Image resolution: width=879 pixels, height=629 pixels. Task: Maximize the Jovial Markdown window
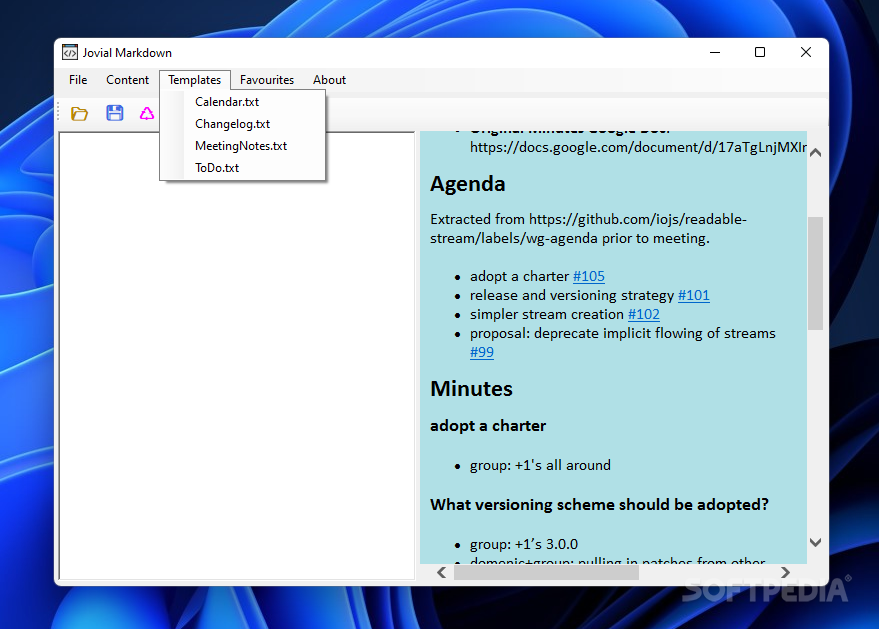coord(760,52)
